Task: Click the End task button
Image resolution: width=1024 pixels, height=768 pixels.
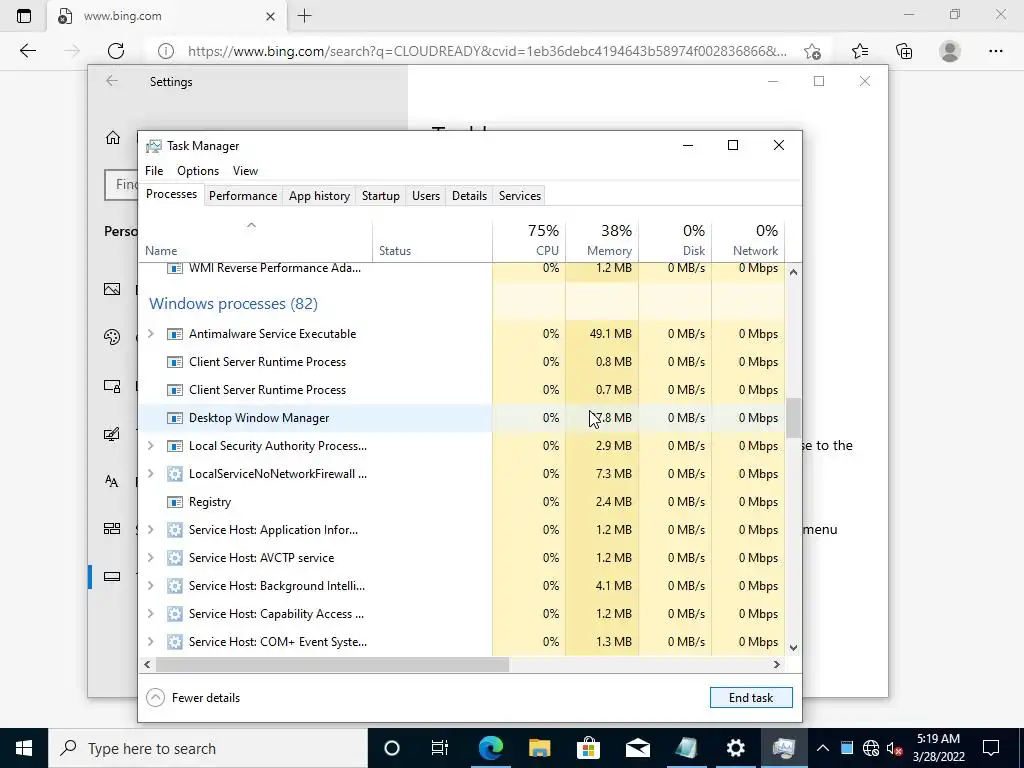Action: 751,697
